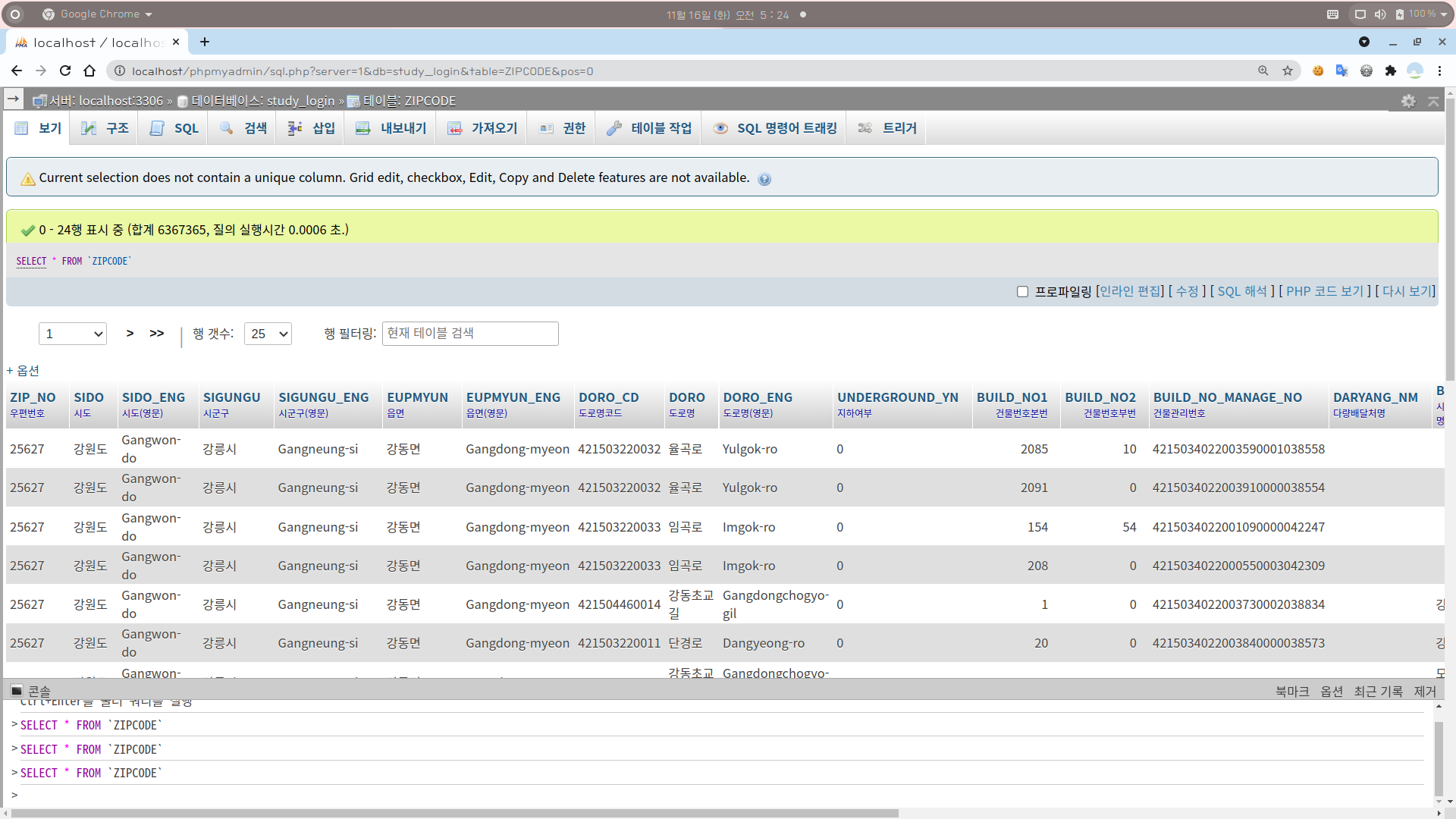Click the phpMyAdmin page settings gear icon

1408,101
